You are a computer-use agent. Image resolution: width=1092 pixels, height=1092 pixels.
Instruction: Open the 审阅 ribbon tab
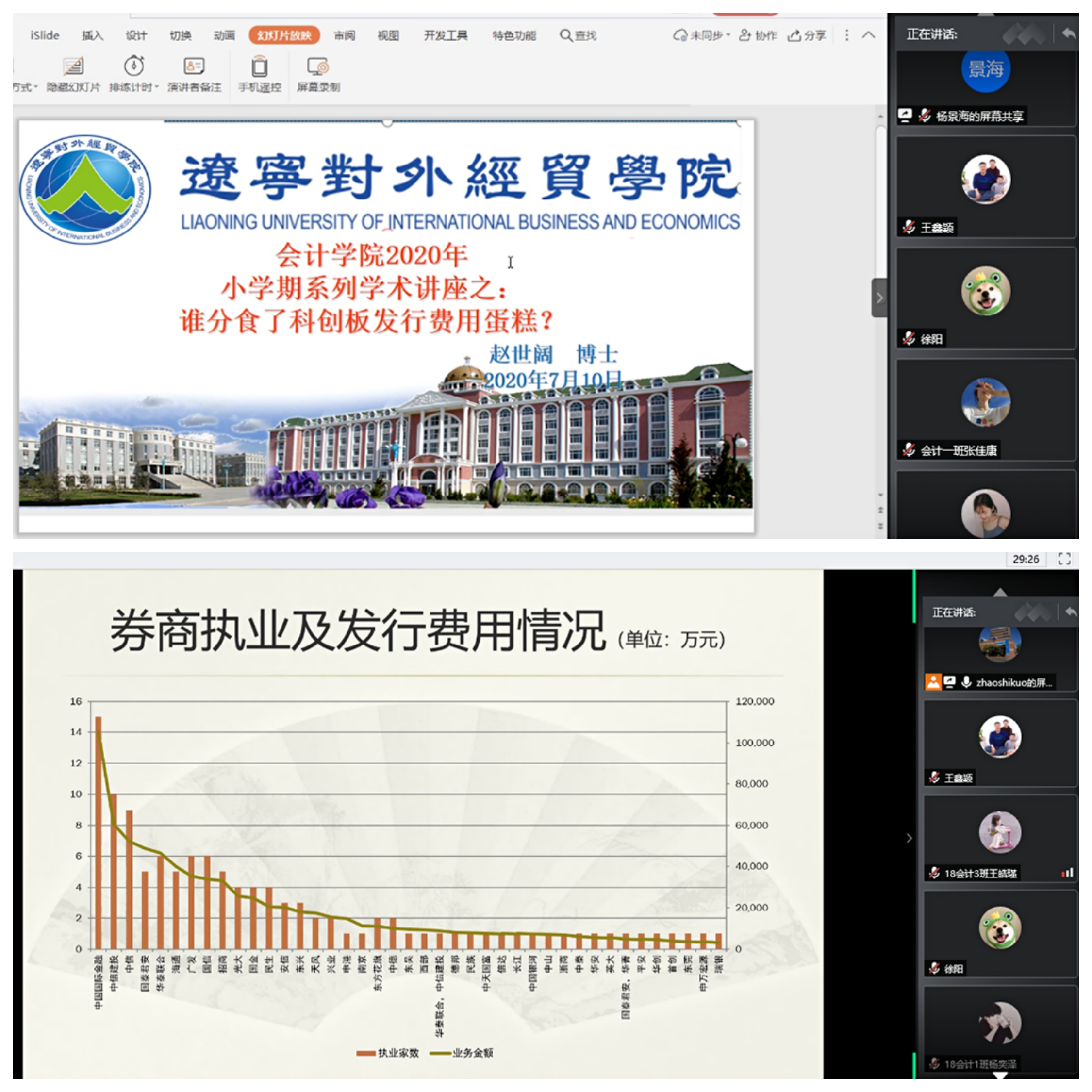(344, 35)
